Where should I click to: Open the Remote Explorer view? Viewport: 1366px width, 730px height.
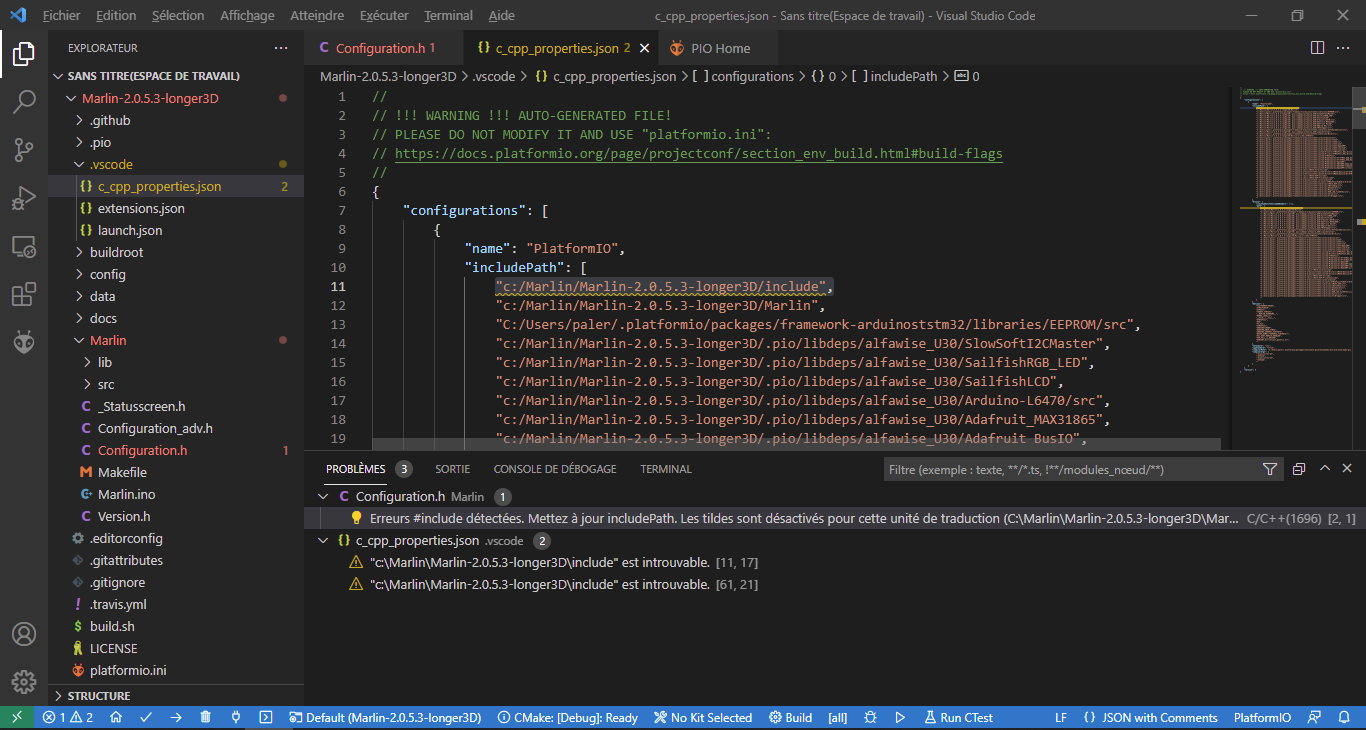point(24,246)
